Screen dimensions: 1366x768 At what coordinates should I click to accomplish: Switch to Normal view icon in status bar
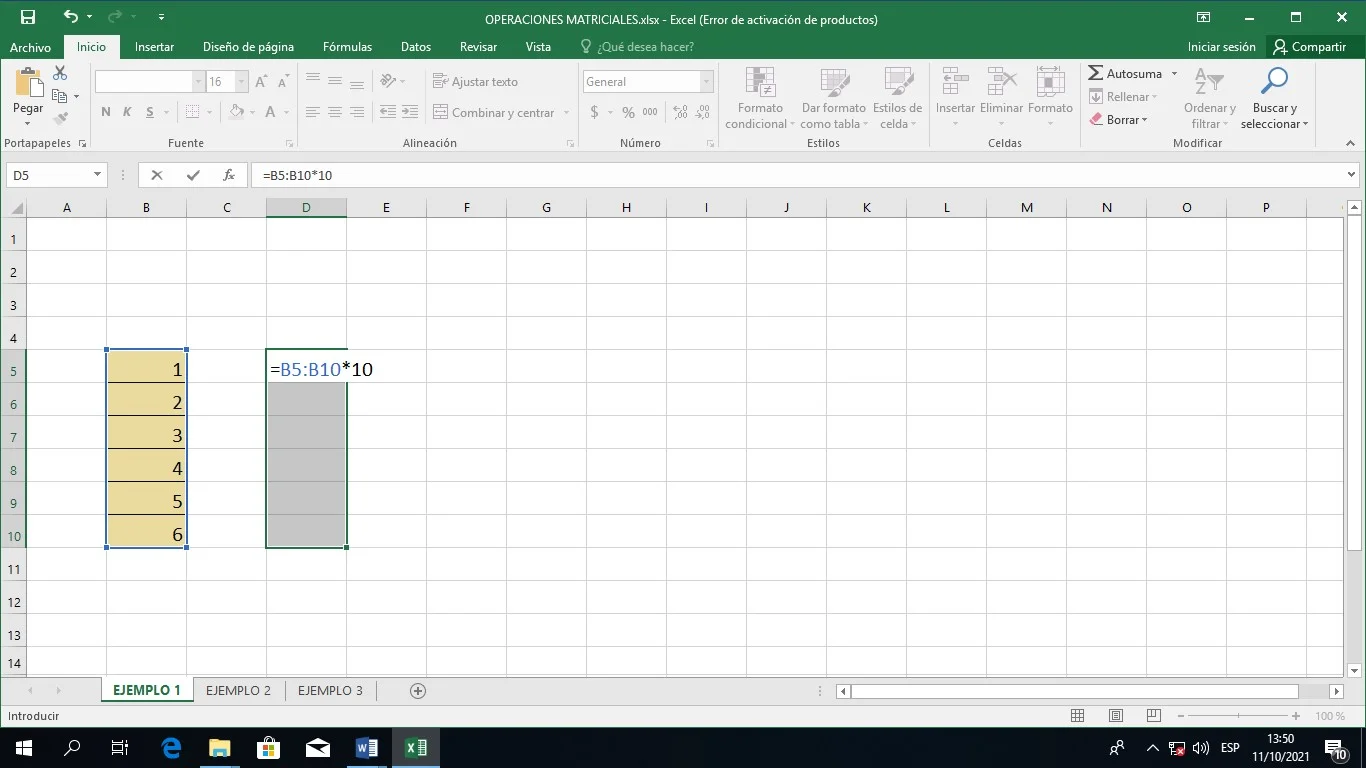pyautogui.click(x=1078, y=716)
